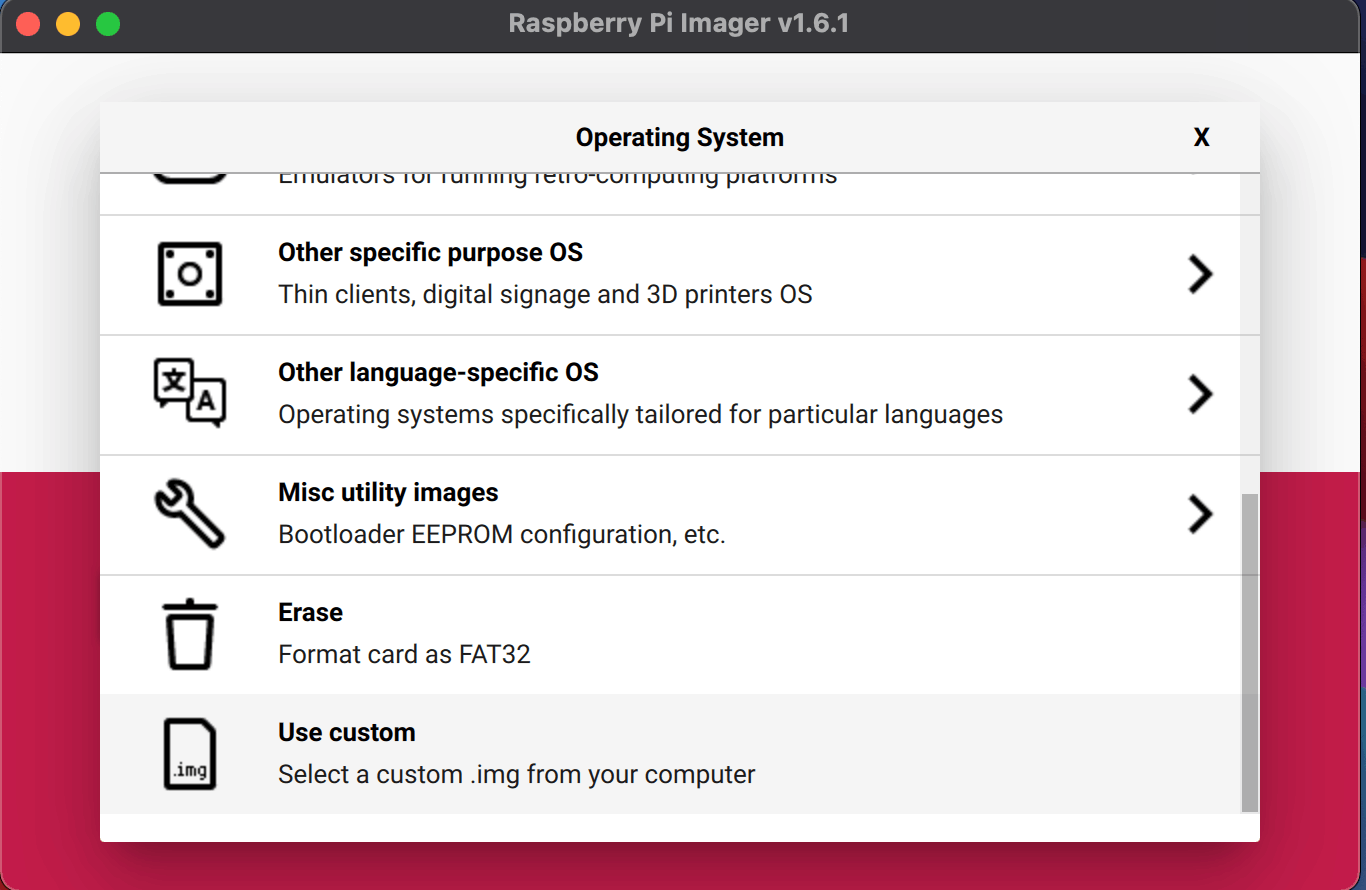Click the translation icon for language-specific OS
The image size is (1366, 890).
tap(190, 393)
